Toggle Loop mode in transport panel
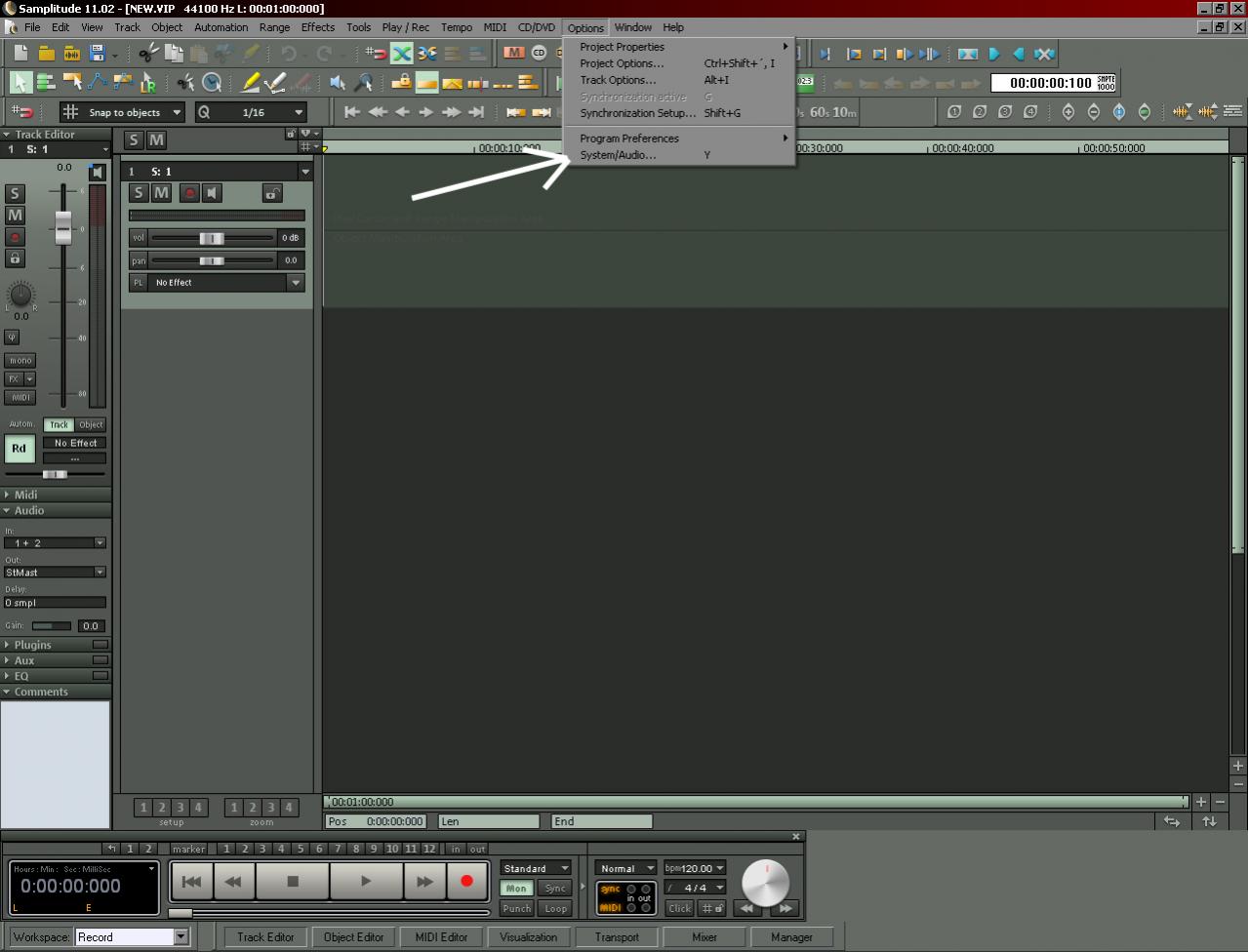Image resolution: width=1248 pixels, height=952 pixels. 555,908
